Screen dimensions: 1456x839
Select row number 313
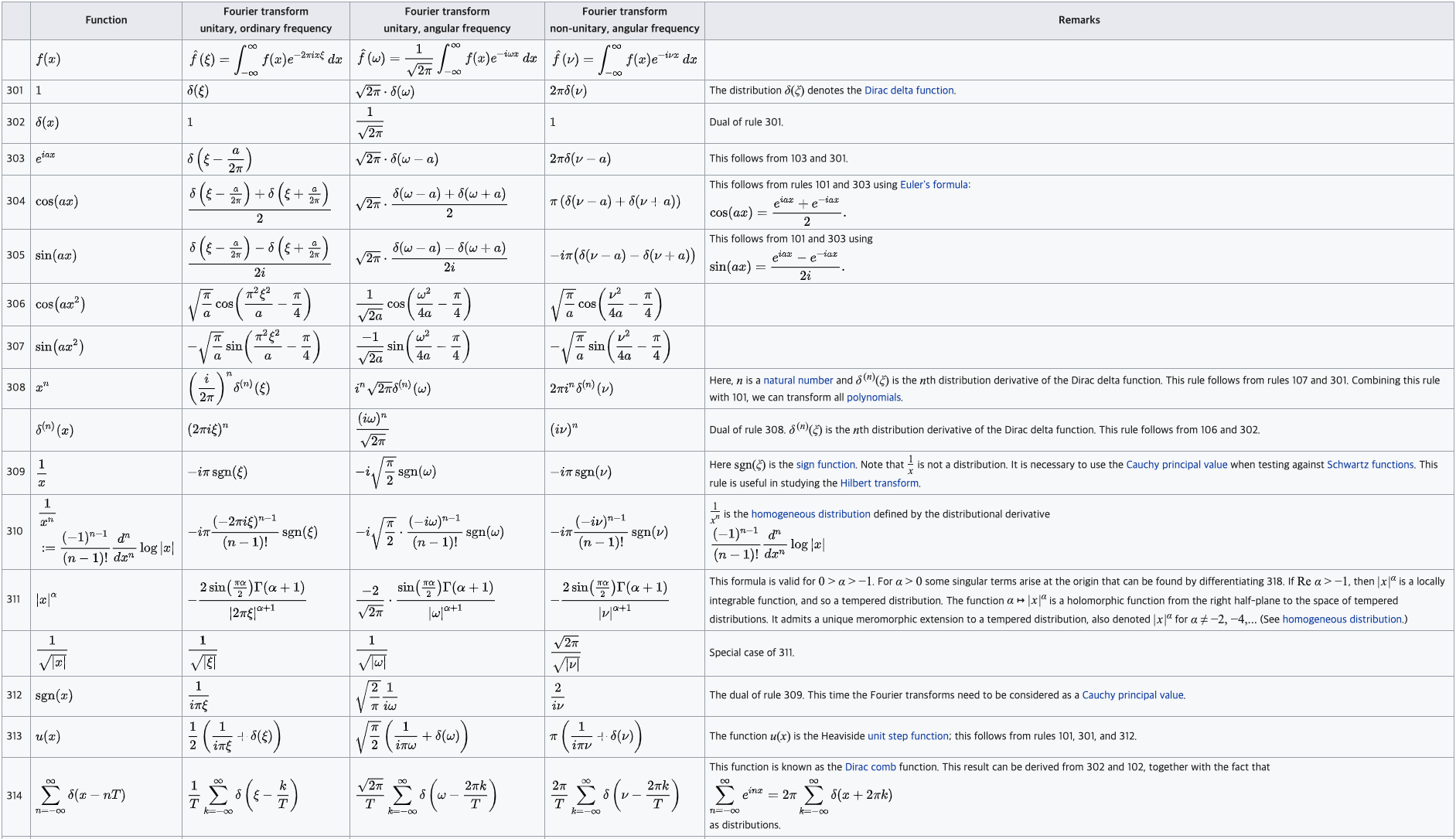click(x=15, y=736)
